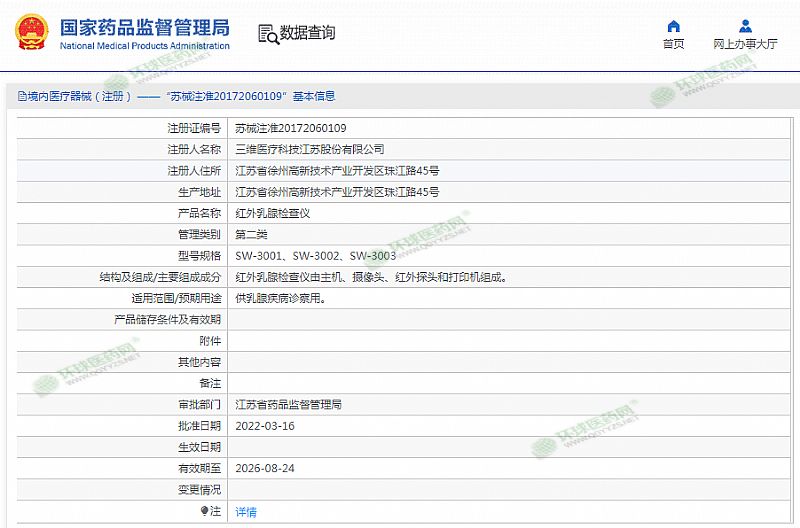The height and width of the screenshot is (528, 800).
Task: Open the 详情 link
Action: 246,512
